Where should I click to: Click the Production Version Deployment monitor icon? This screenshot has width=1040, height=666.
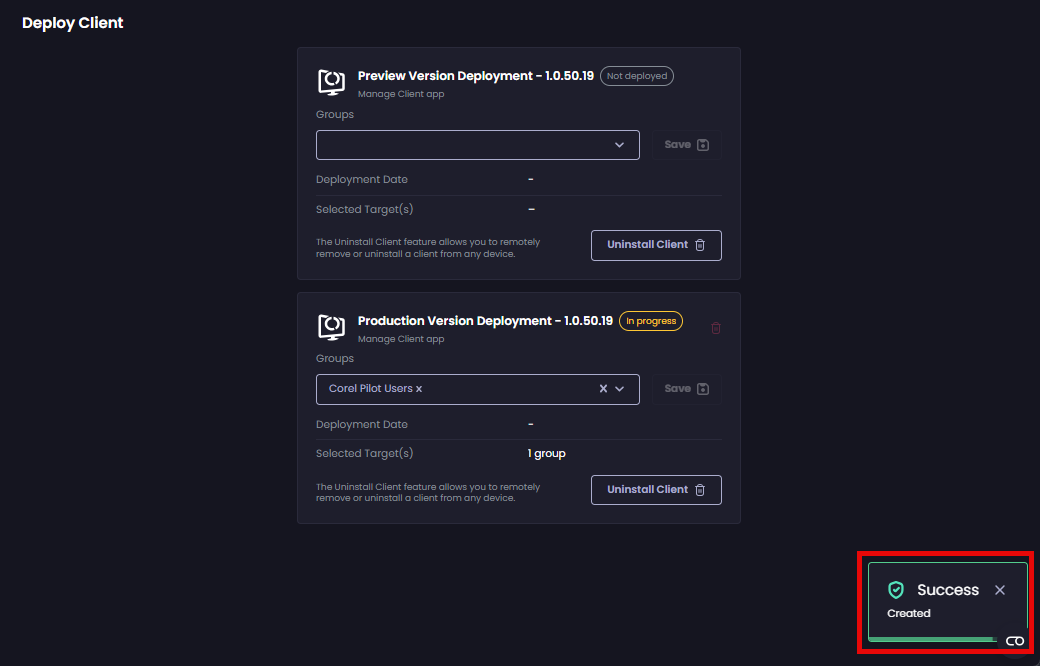pyautogui.click(x=330, y=327)
